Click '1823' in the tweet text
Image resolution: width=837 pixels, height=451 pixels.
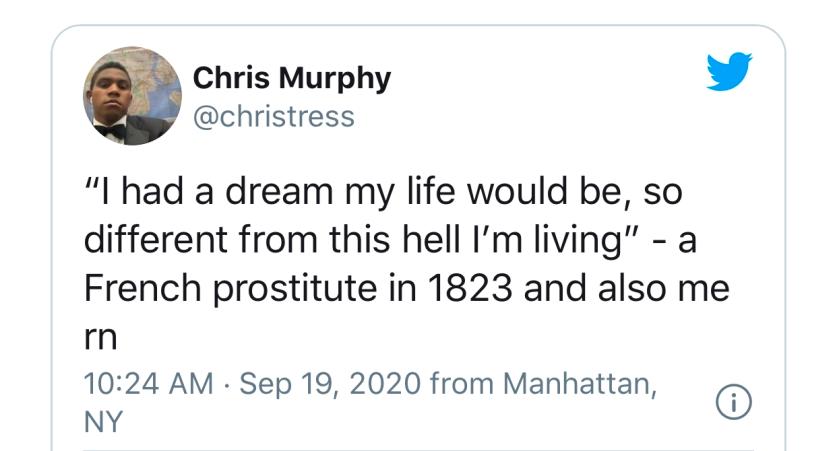click(x=470, y=288)
